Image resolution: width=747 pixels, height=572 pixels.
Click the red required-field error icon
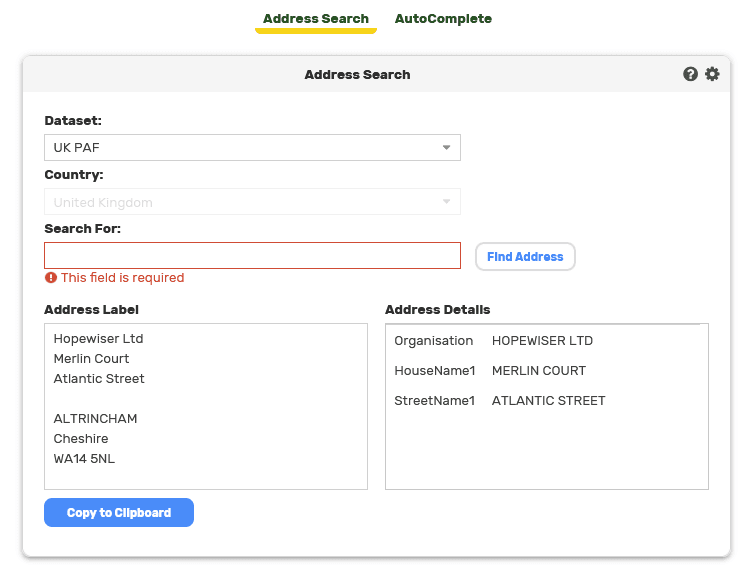tap(51, 278)
